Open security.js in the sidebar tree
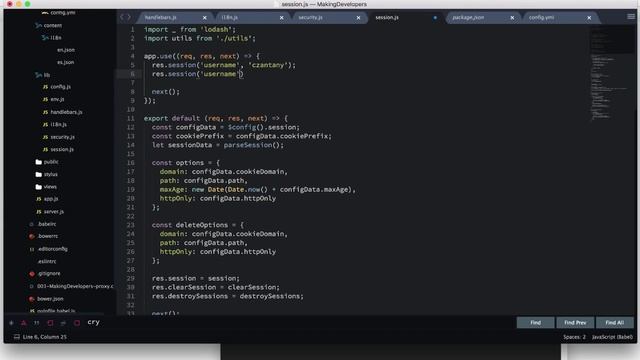This screenshot has height=360, width=640. [x=59, y=137]
